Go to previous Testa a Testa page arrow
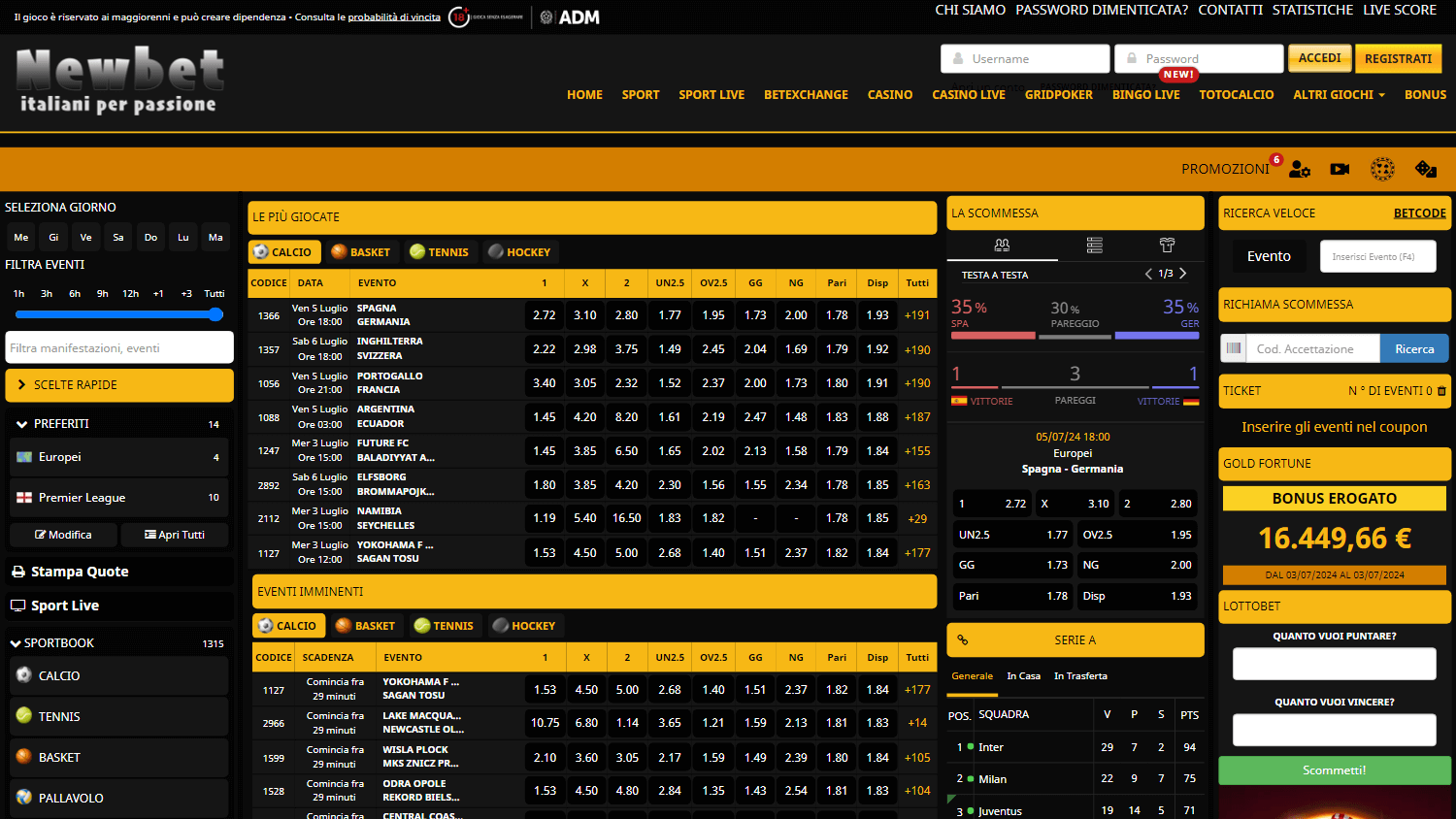Viewport: 1456px width, 819px height. 1149,274
